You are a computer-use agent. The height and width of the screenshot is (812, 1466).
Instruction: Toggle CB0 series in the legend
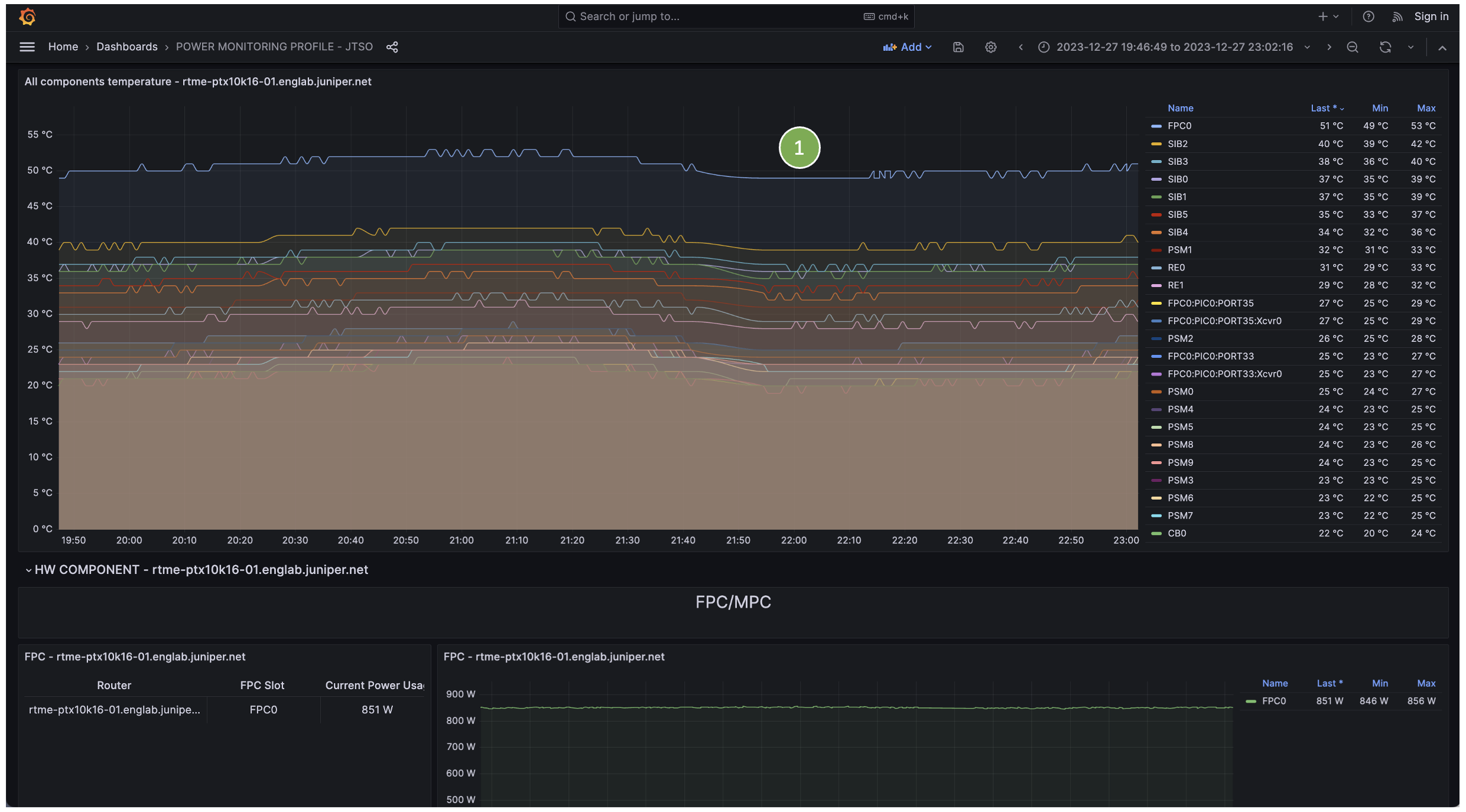[x=1176, y=533]
